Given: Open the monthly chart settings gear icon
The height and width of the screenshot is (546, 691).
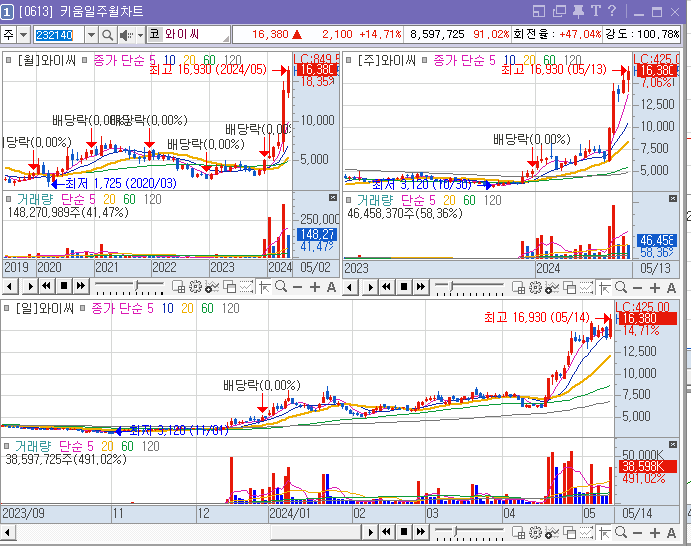Looking at the screenshot, I should [195, 287].
